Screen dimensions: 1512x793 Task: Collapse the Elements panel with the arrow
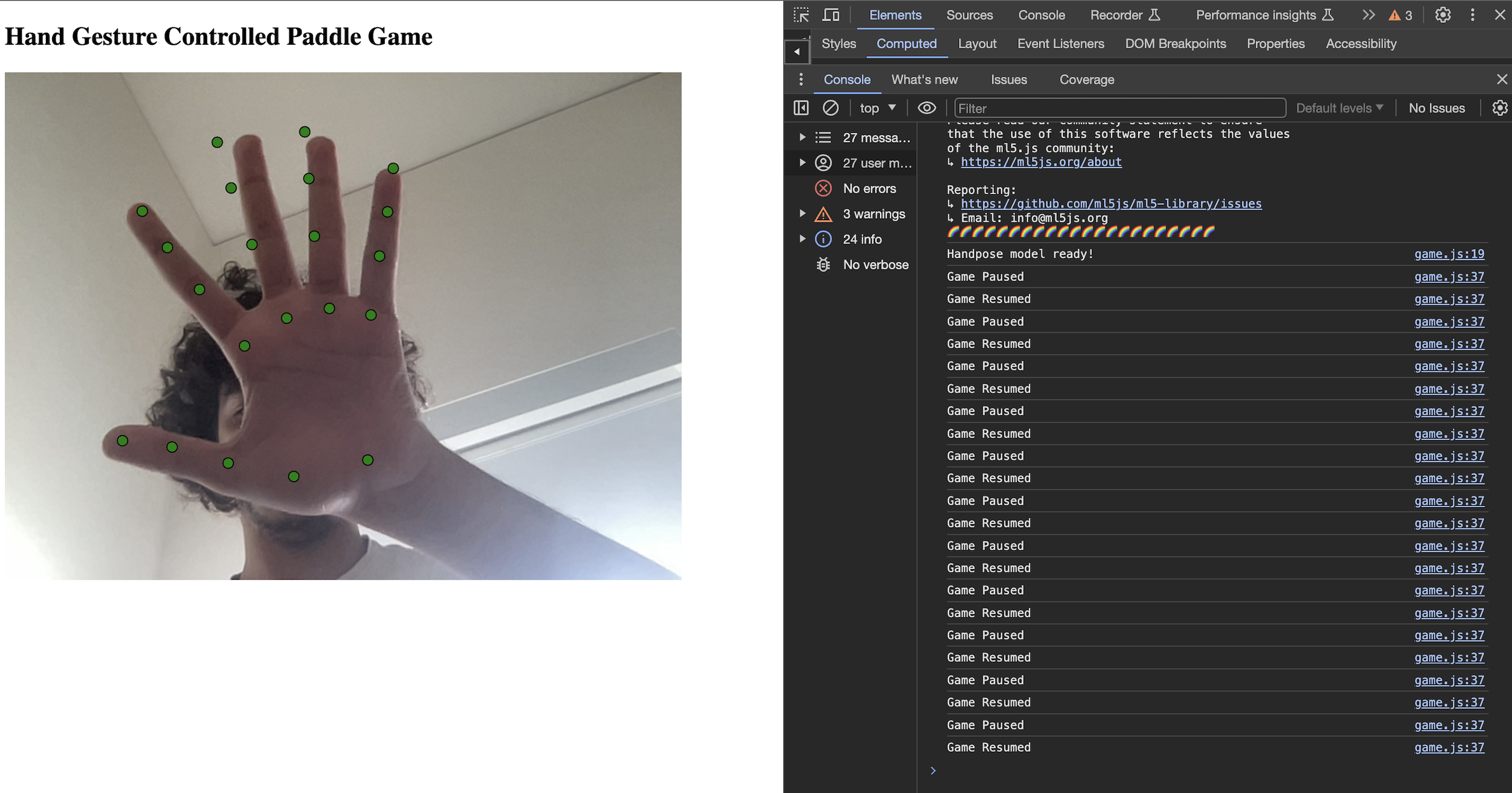click(x=797, y=51)
